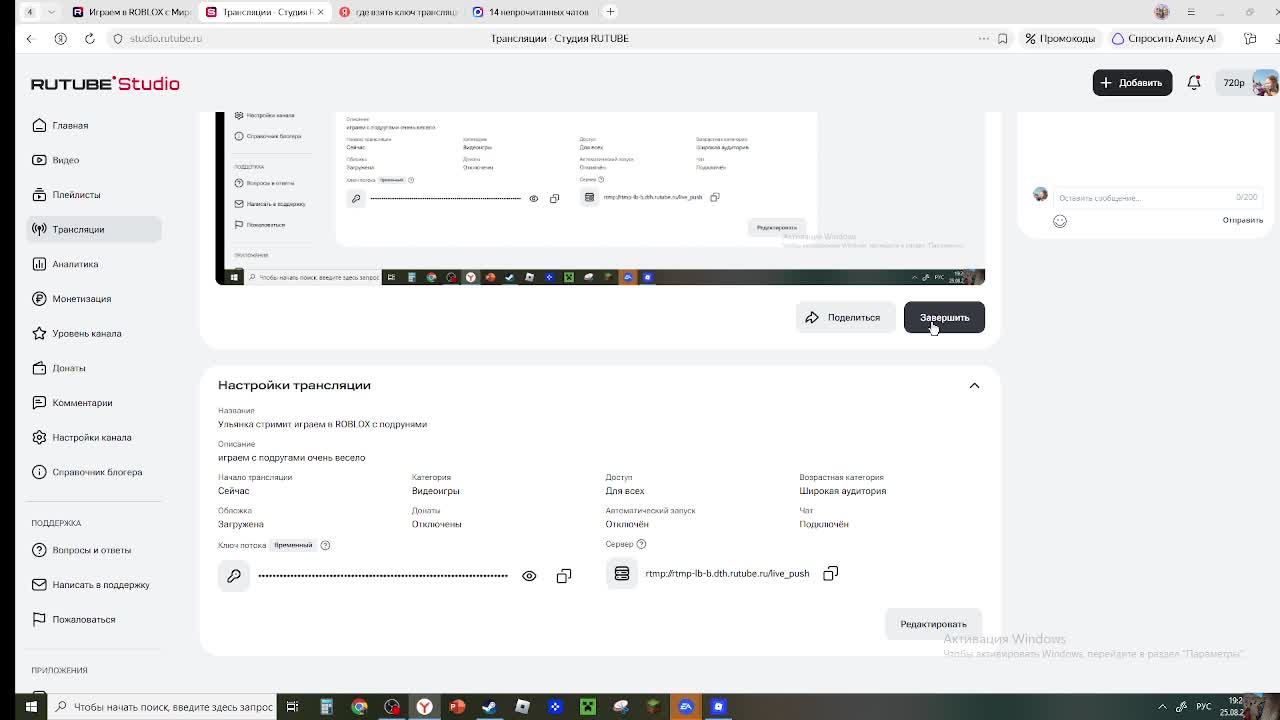Select rtmp://rtmp-lb-b.dth.rutube.ru/live_push text
Screen dimensions: 1280x720
click(x=727, y=574)
